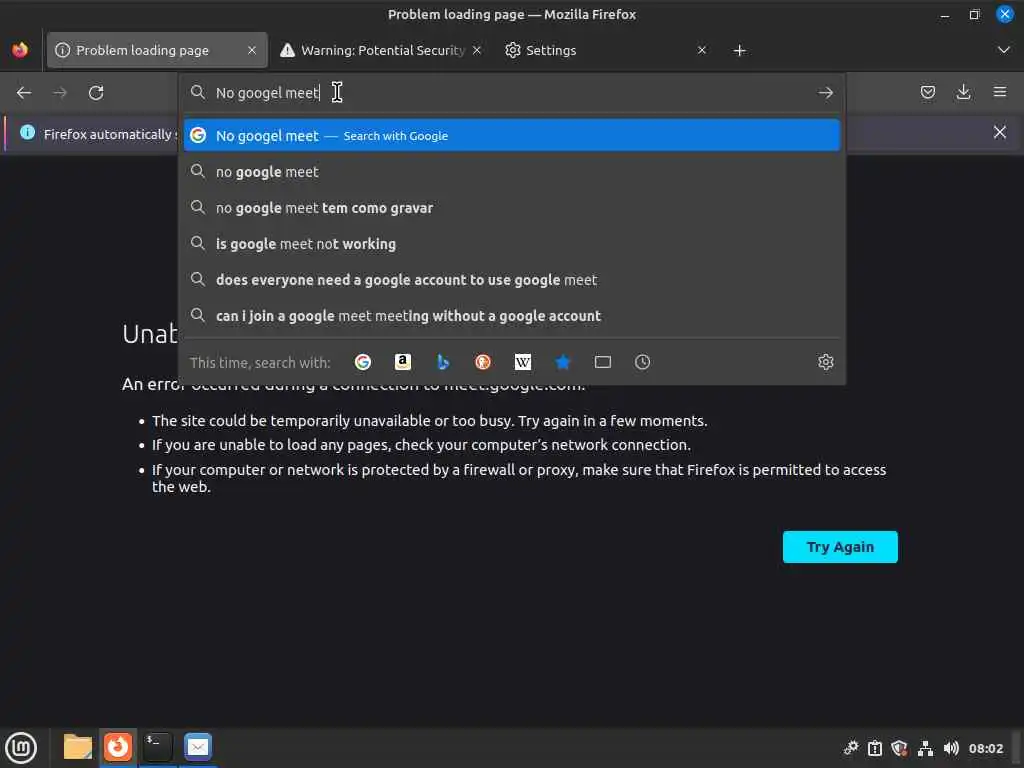1024x768 pixels.
Task: Search in Bookmarks via the star icon
Action: (563, 362)
